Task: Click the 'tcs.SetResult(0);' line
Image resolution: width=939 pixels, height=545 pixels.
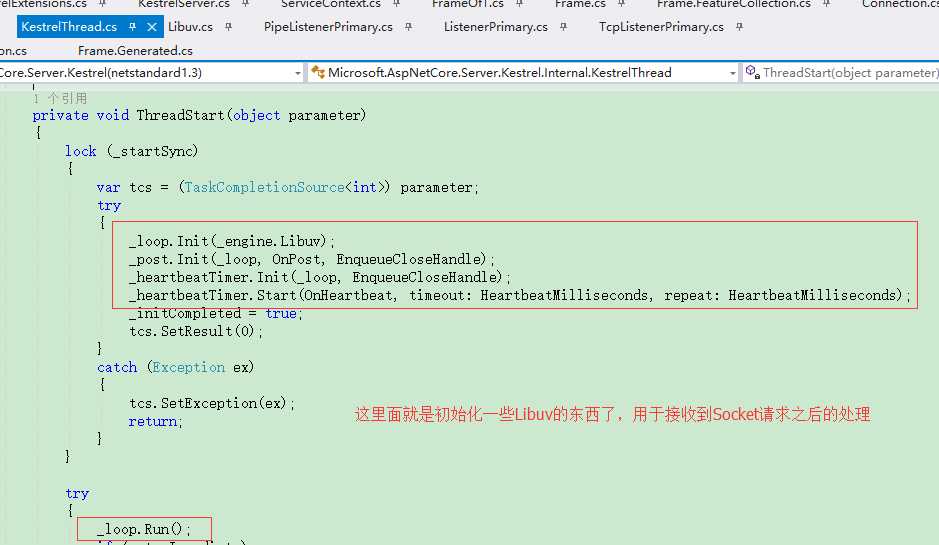Action: [x=196, y=331]
